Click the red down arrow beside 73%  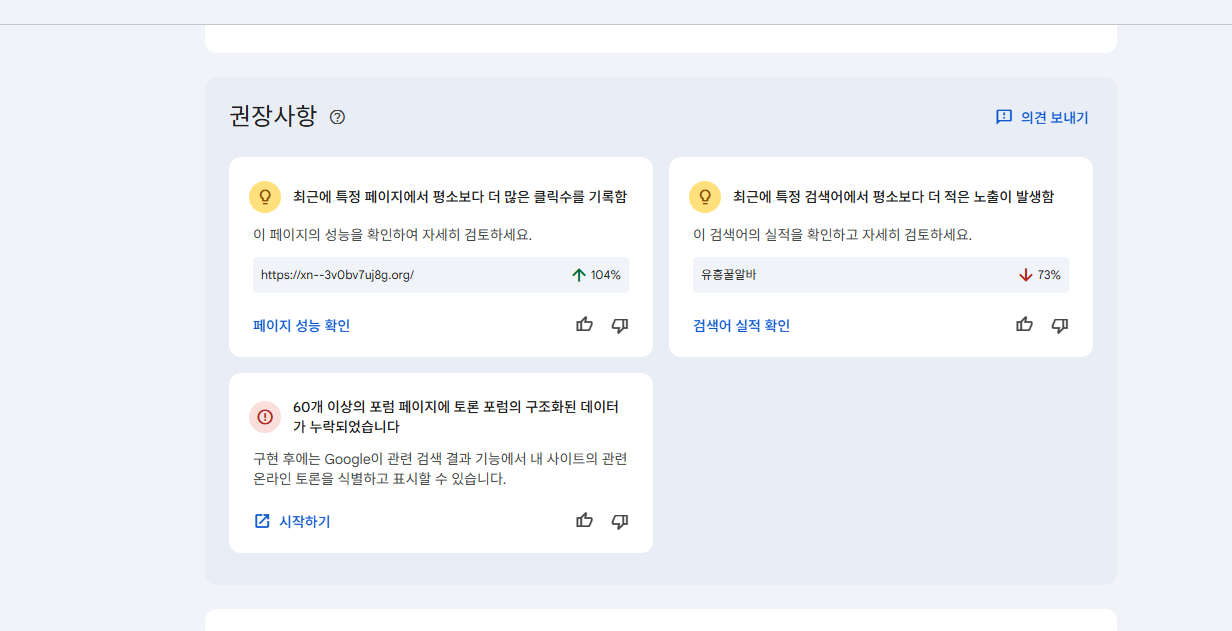point(1025,275)
